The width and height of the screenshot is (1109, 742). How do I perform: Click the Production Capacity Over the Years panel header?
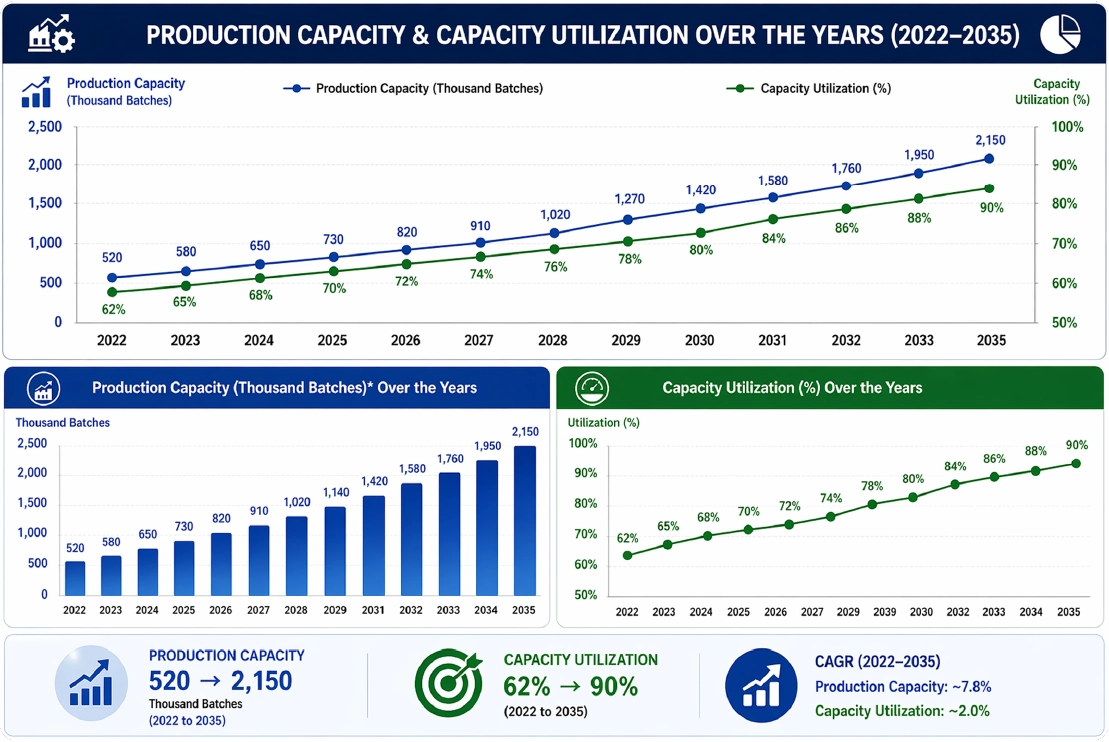coord(277,388)
